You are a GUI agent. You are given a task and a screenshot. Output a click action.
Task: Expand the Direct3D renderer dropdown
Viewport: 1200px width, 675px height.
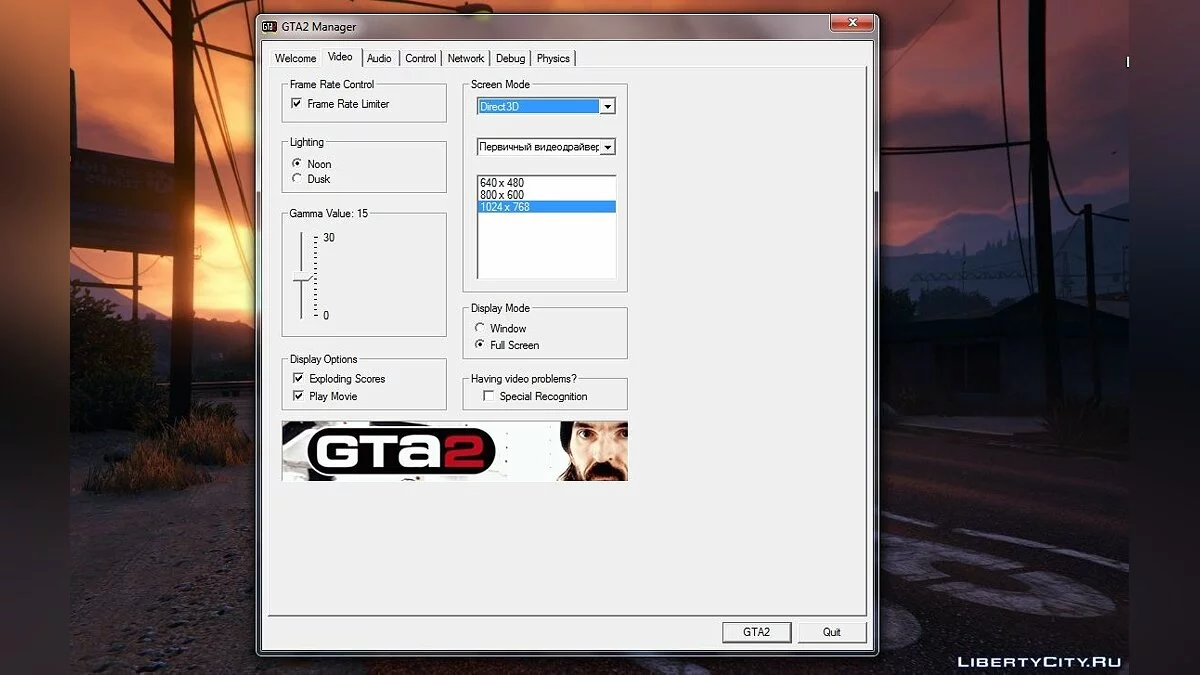coord(607,106)
